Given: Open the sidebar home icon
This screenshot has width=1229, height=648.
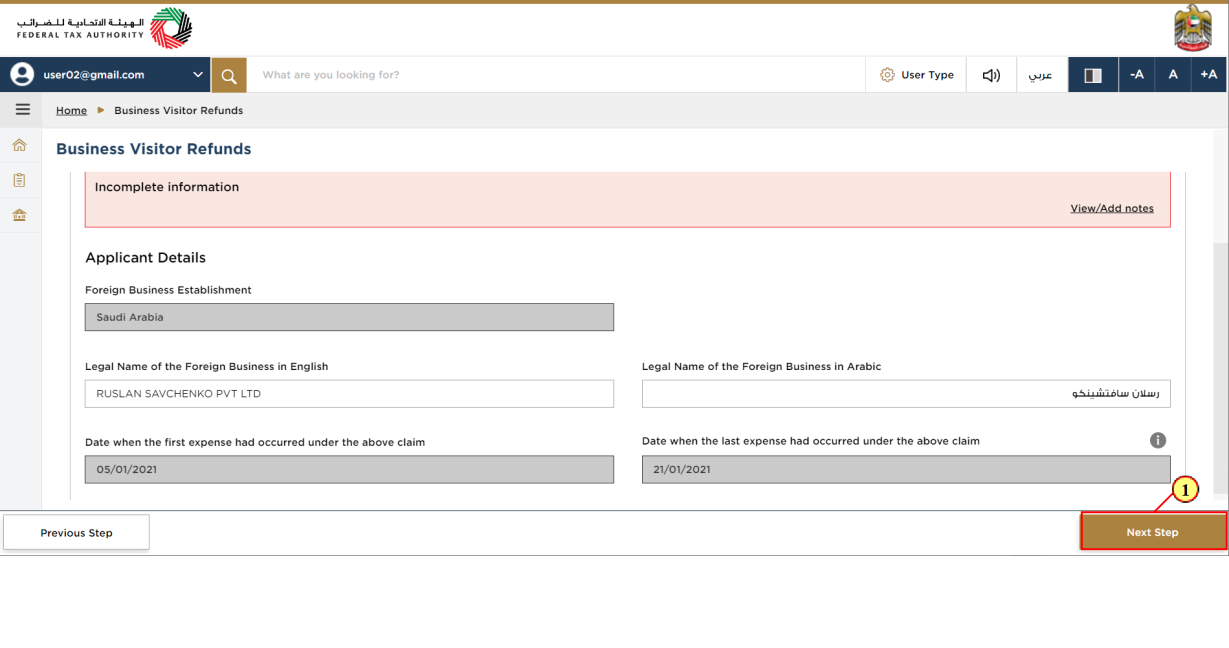Looking at the screenshot, I should (x=19, y=146).
